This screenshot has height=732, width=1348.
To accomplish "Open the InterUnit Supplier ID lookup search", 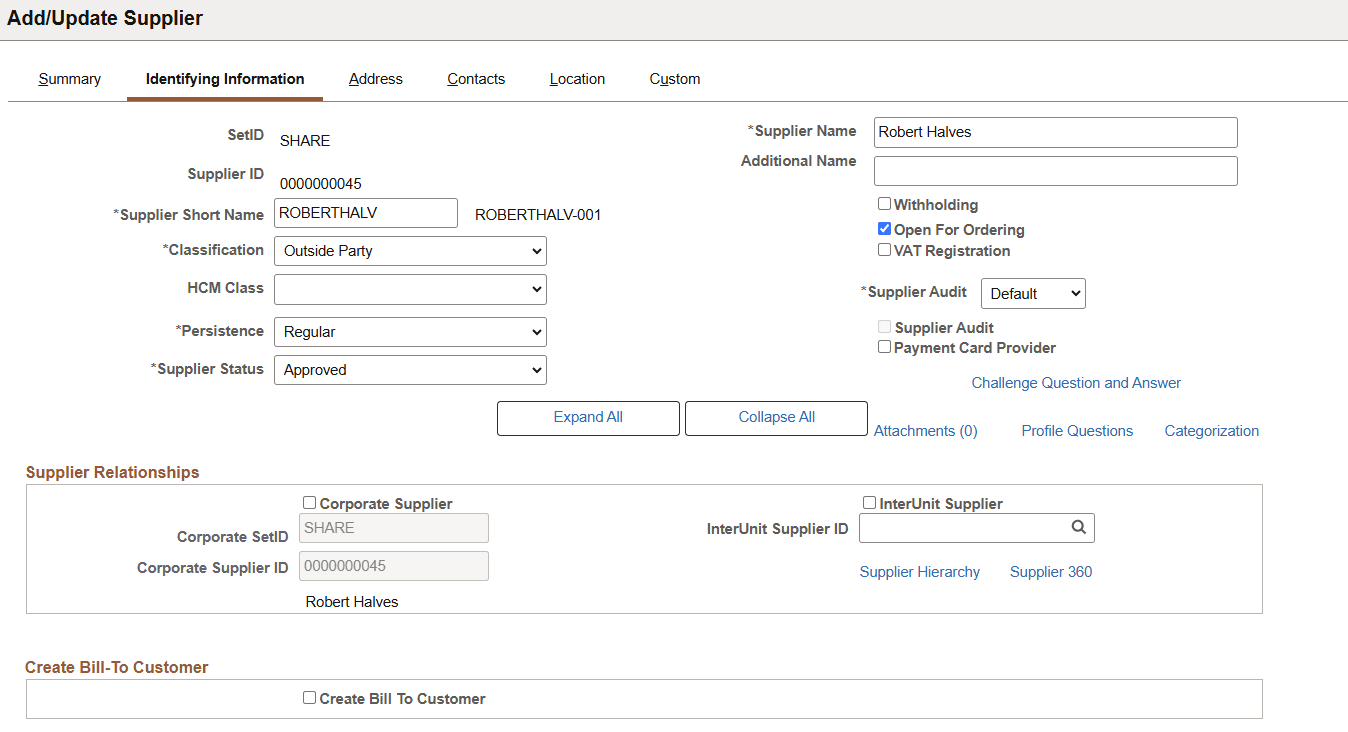I will 1078,527.
